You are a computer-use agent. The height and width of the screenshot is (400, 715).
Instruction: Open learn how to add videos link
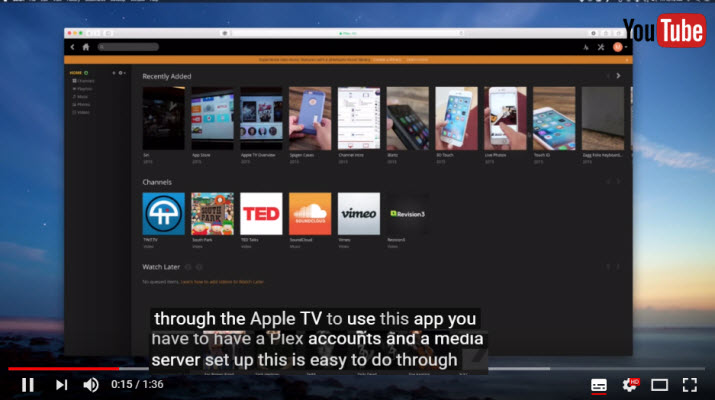(x=223, y=282)
